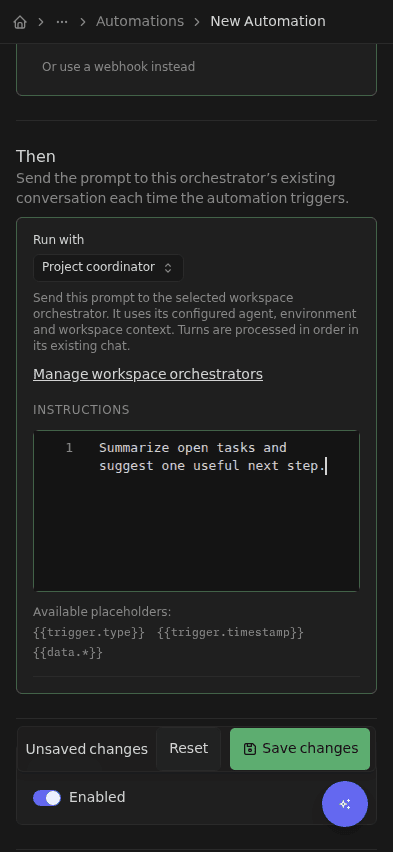Image resolution: width=393 pixels, height=852 pixels.
Task: Open Manage workspace orchestrators link
Action: click(x=148, y=374)
